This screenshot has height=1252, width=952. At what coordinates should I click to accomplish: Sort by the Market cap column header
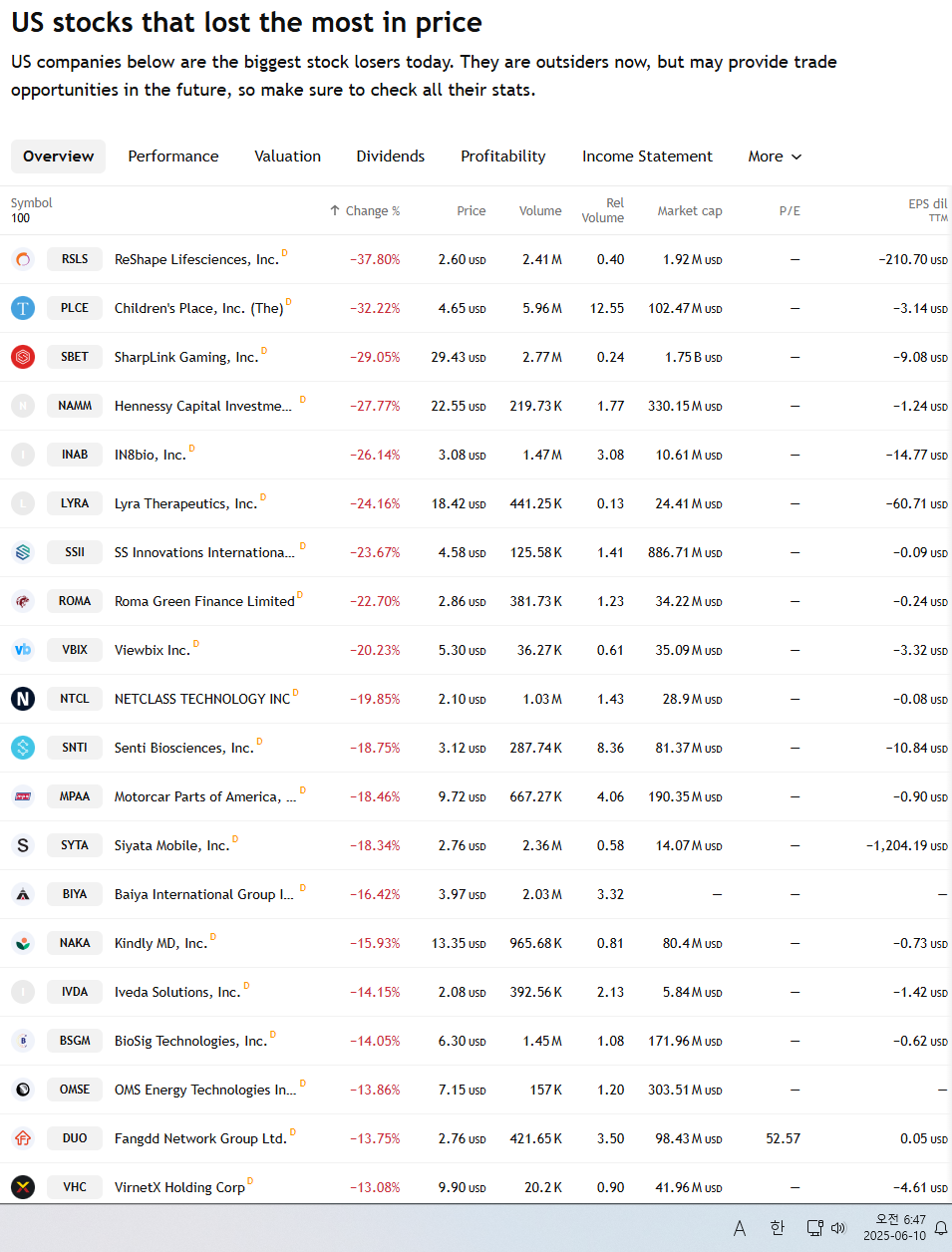click(690, 211)
